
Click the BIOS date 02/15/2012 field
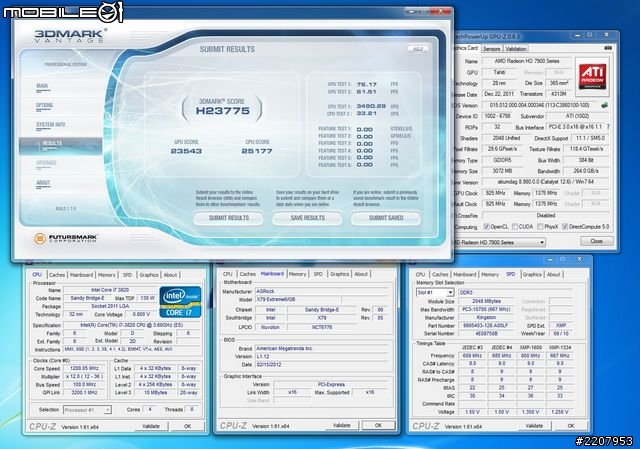click(x=321, y=365)
